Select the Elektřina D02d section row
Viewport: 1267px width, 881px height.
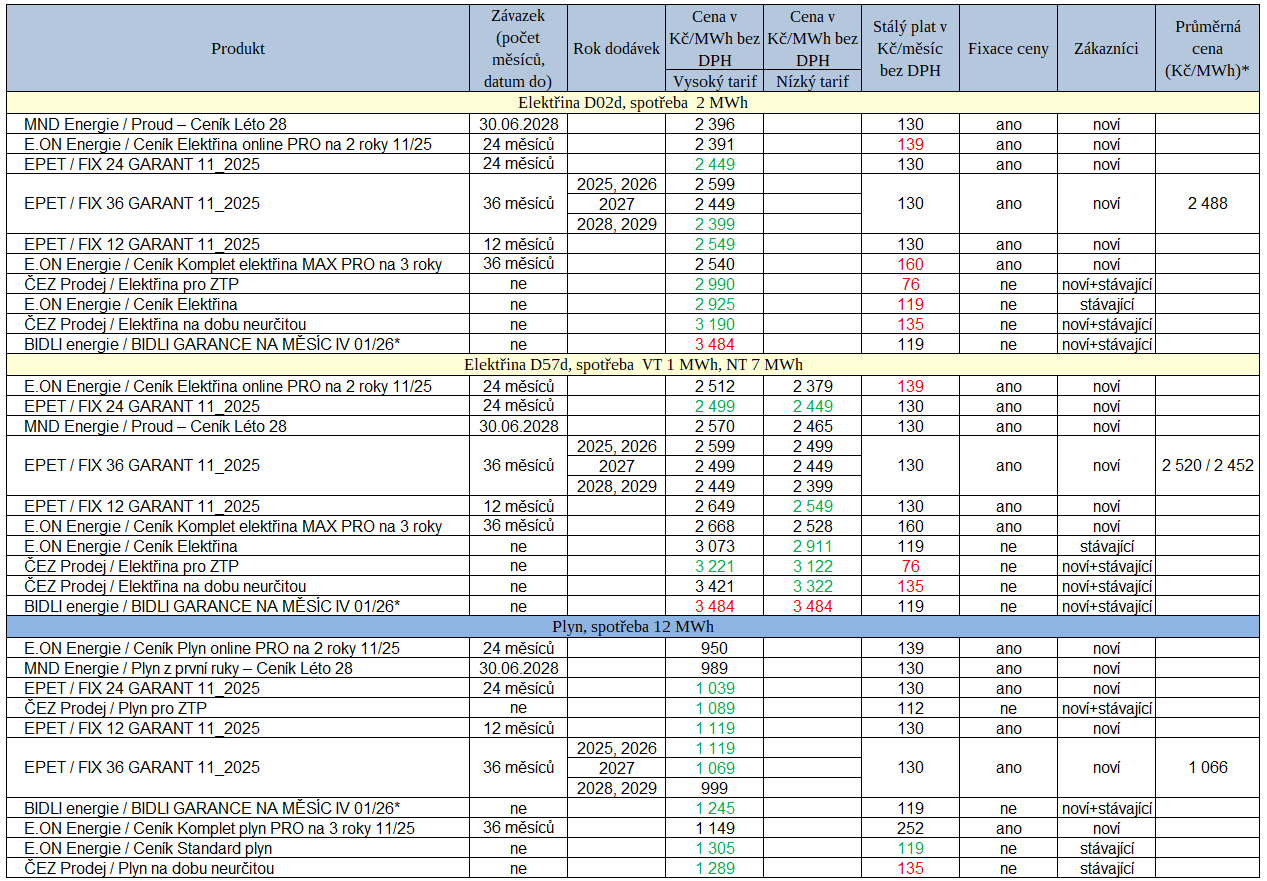coord(632,103)
